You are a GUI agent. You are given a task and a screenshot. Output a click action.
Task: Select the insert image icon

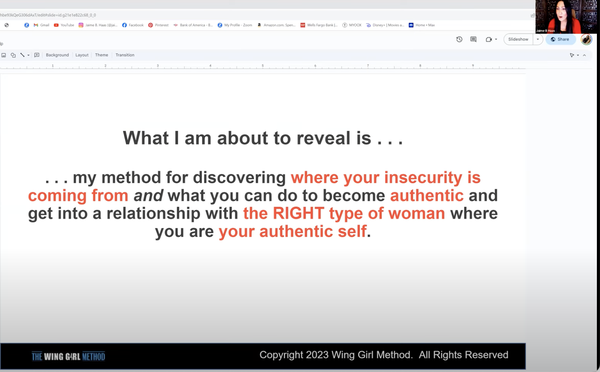pyautogui.click(x=3, y=55)
